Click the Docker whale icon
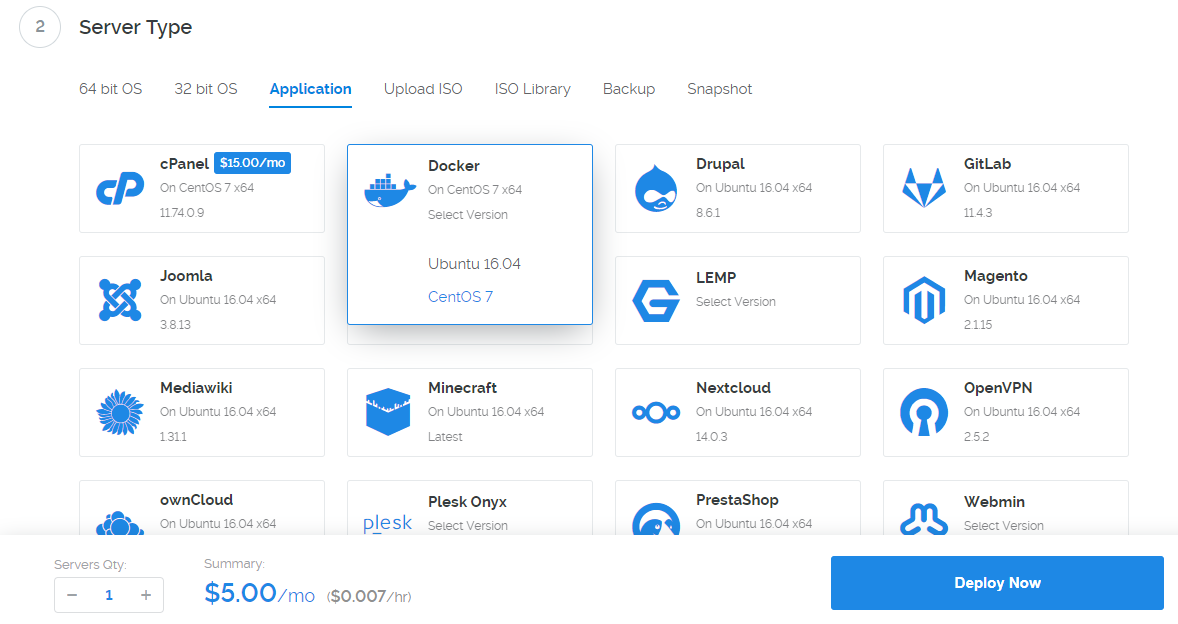 pyautogui.click(x=390, y=191)
